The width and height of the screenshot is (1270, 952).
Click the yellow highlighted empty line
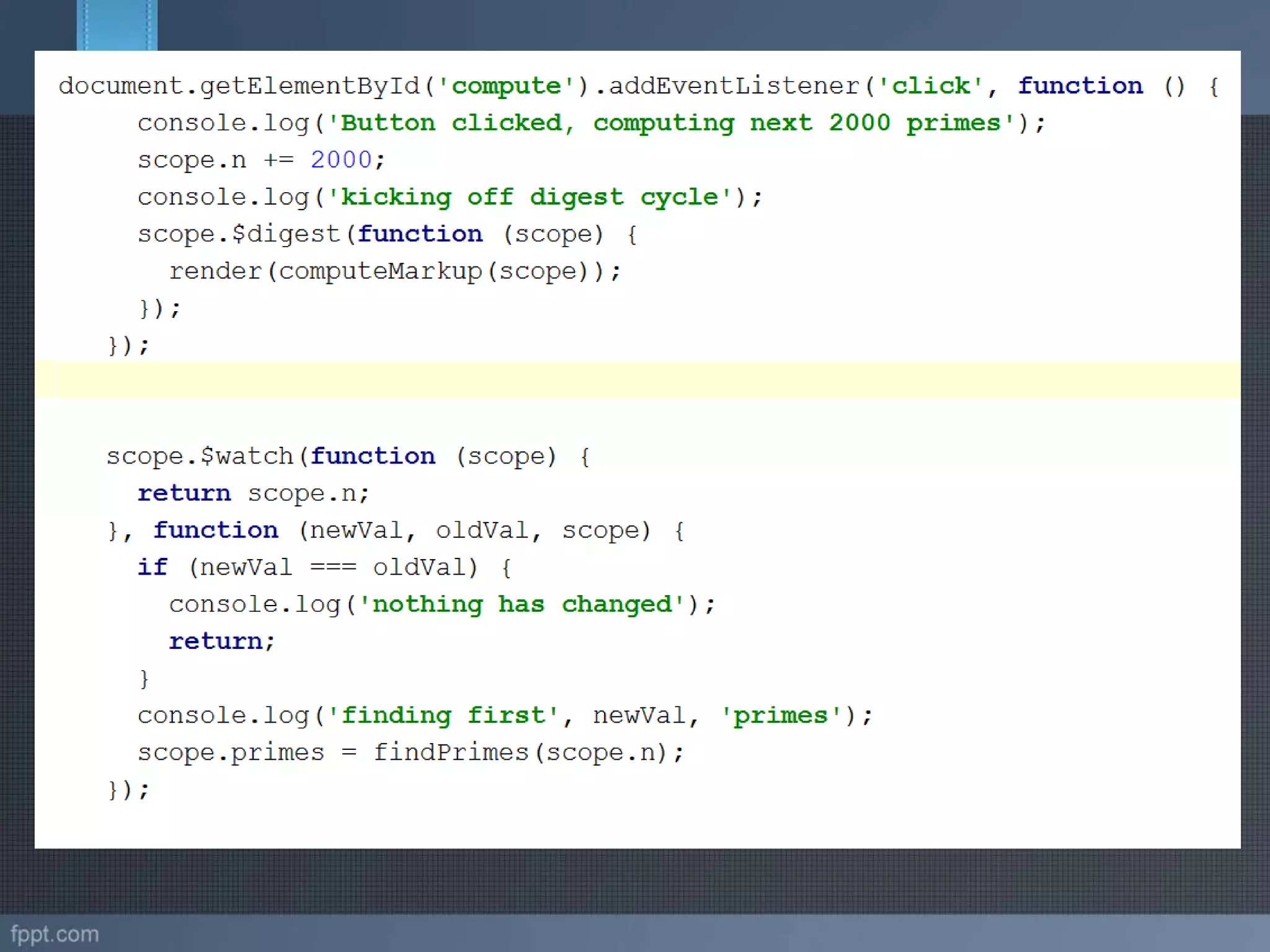[x=637, y=380]
